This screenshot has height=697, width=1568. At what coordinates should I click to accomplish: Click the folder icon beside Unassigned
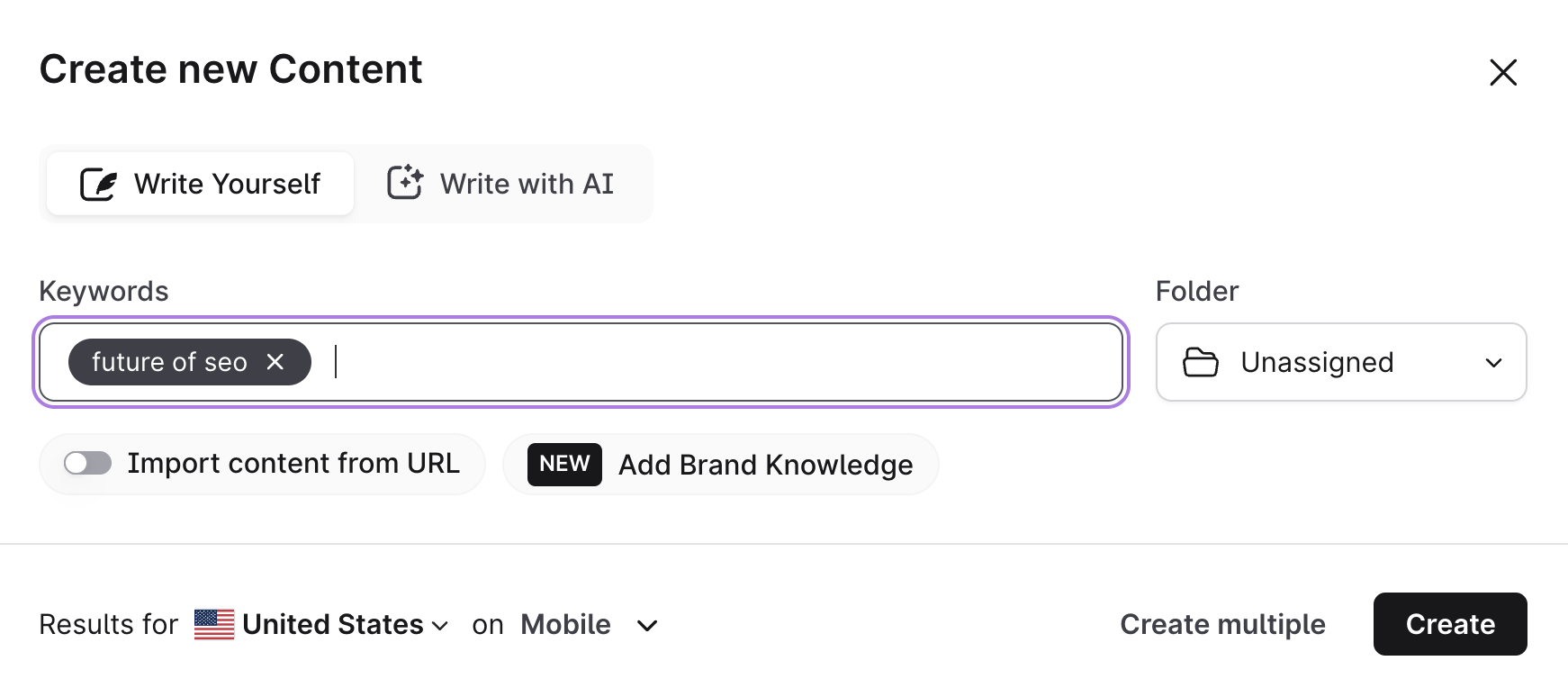coord(1201,362)
